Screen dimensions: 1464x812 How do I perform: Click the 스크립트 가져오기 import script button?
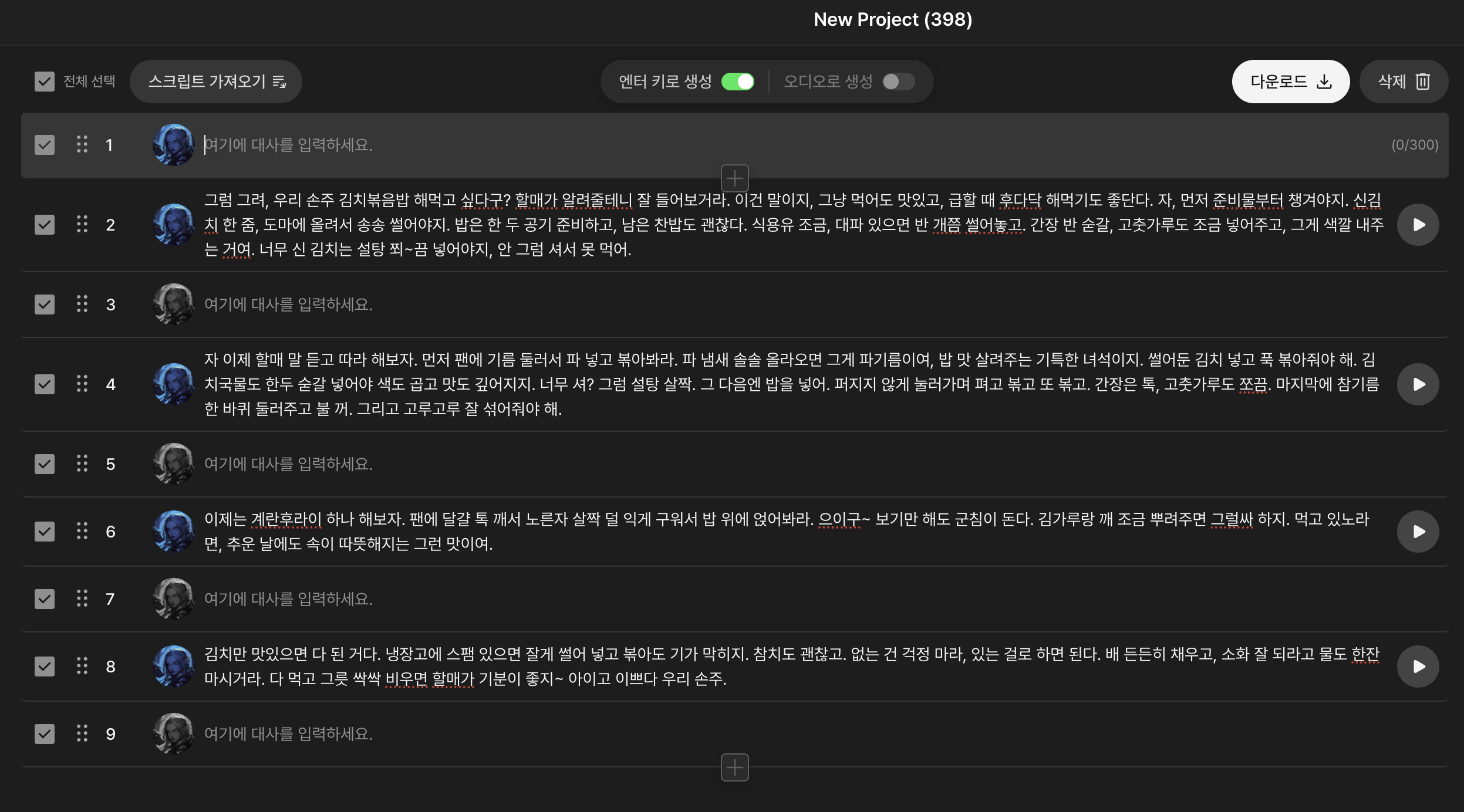(216, 82)
